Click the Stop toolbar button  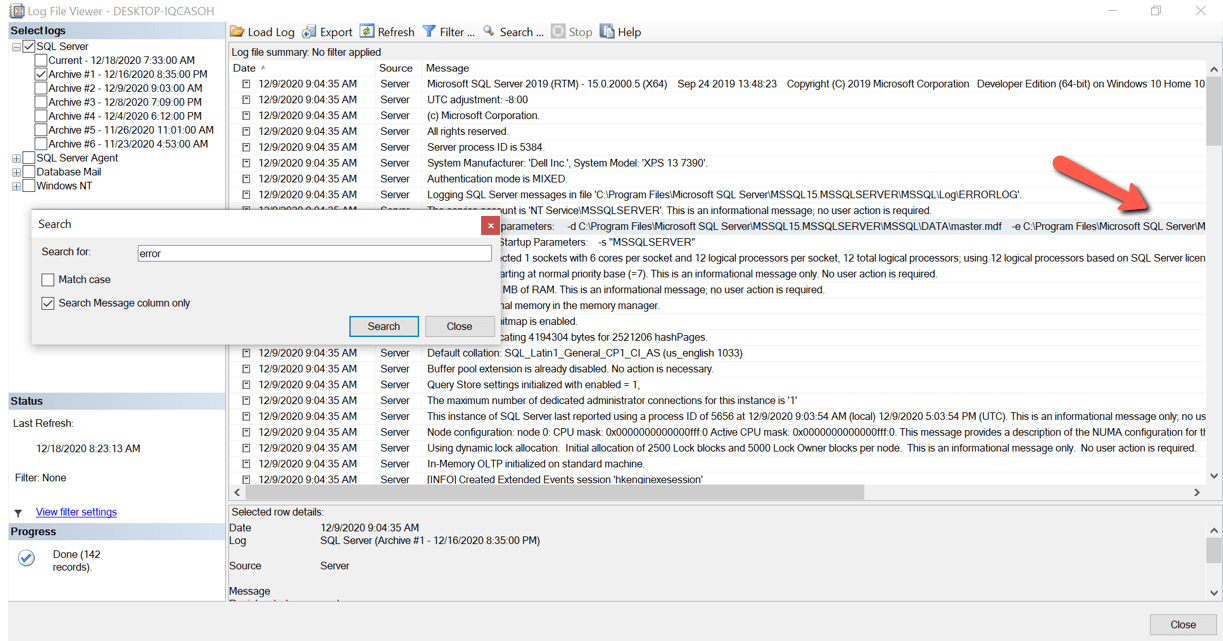[572, 32]
